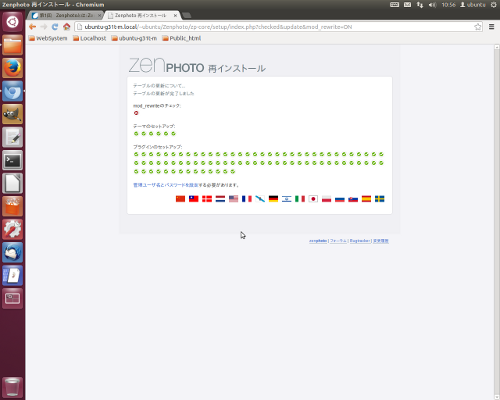Select the Taiwan flag language option

click(194, 199)
